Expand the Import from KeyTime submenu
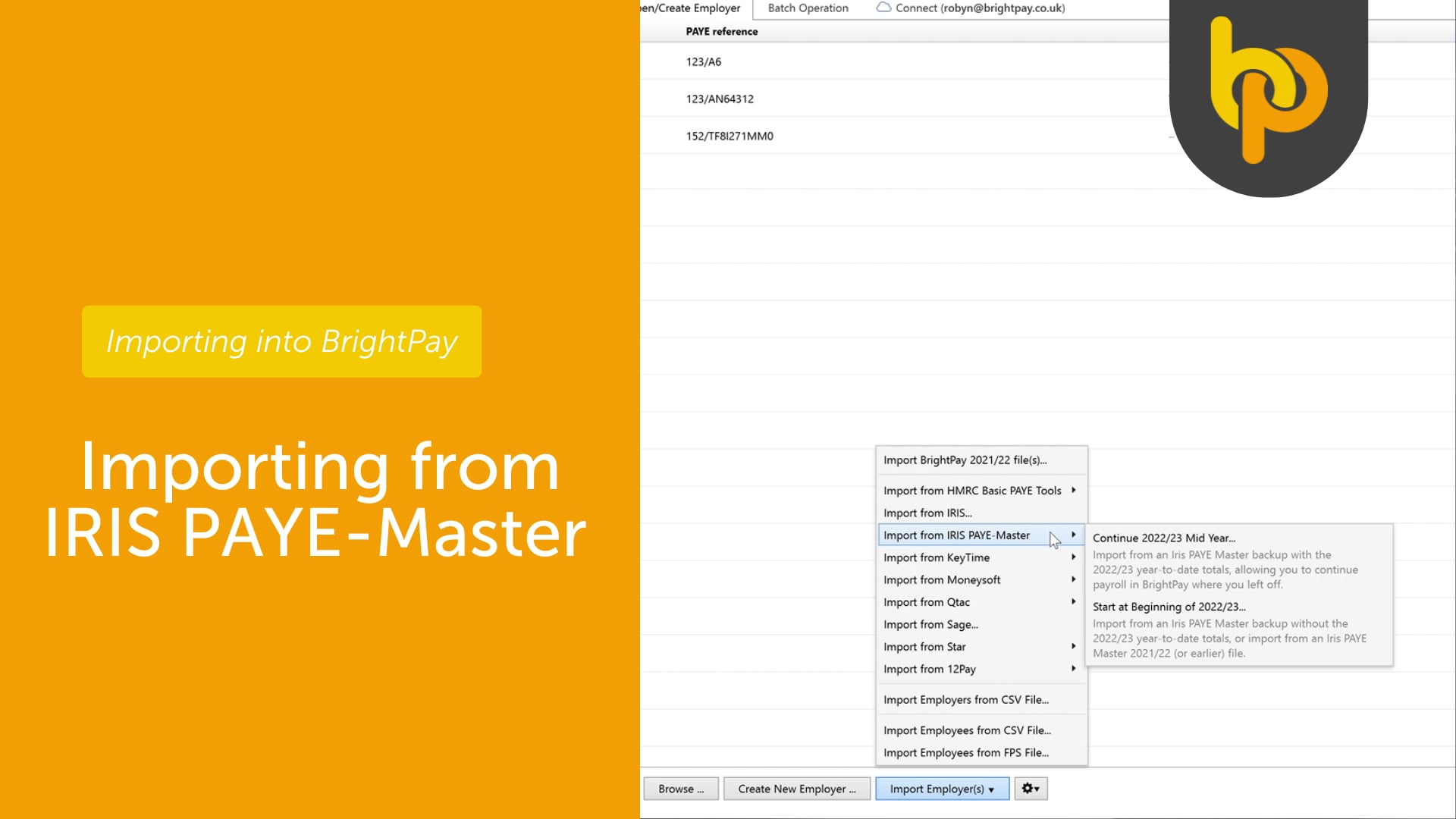 point(937,557)
